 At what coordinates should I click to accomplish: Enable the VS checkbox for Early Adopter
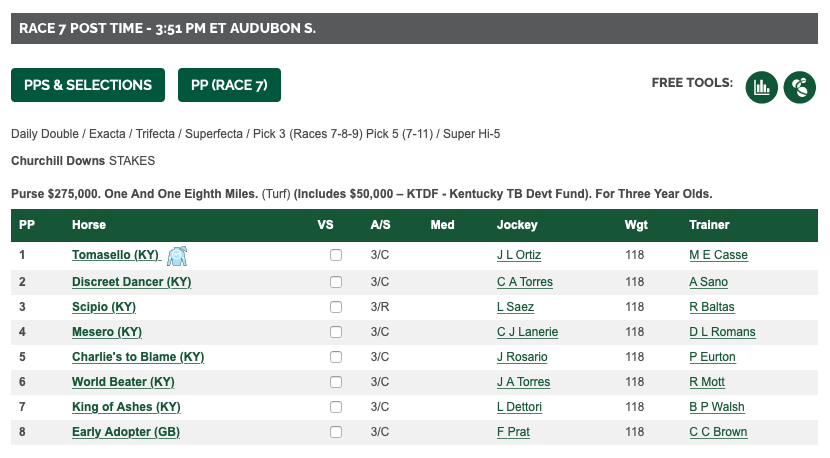tap(336, 432)
